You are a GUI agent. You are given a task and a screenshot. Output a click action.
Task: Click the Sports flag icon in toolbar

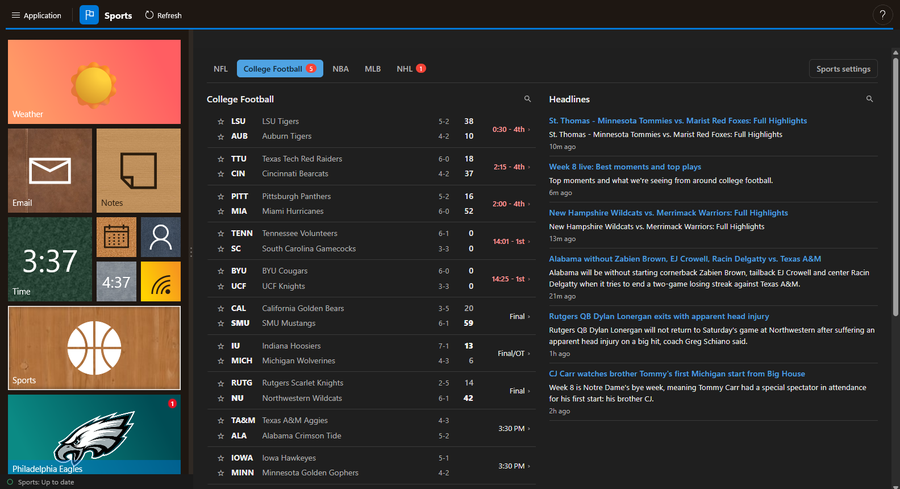(x=89, y=15)
